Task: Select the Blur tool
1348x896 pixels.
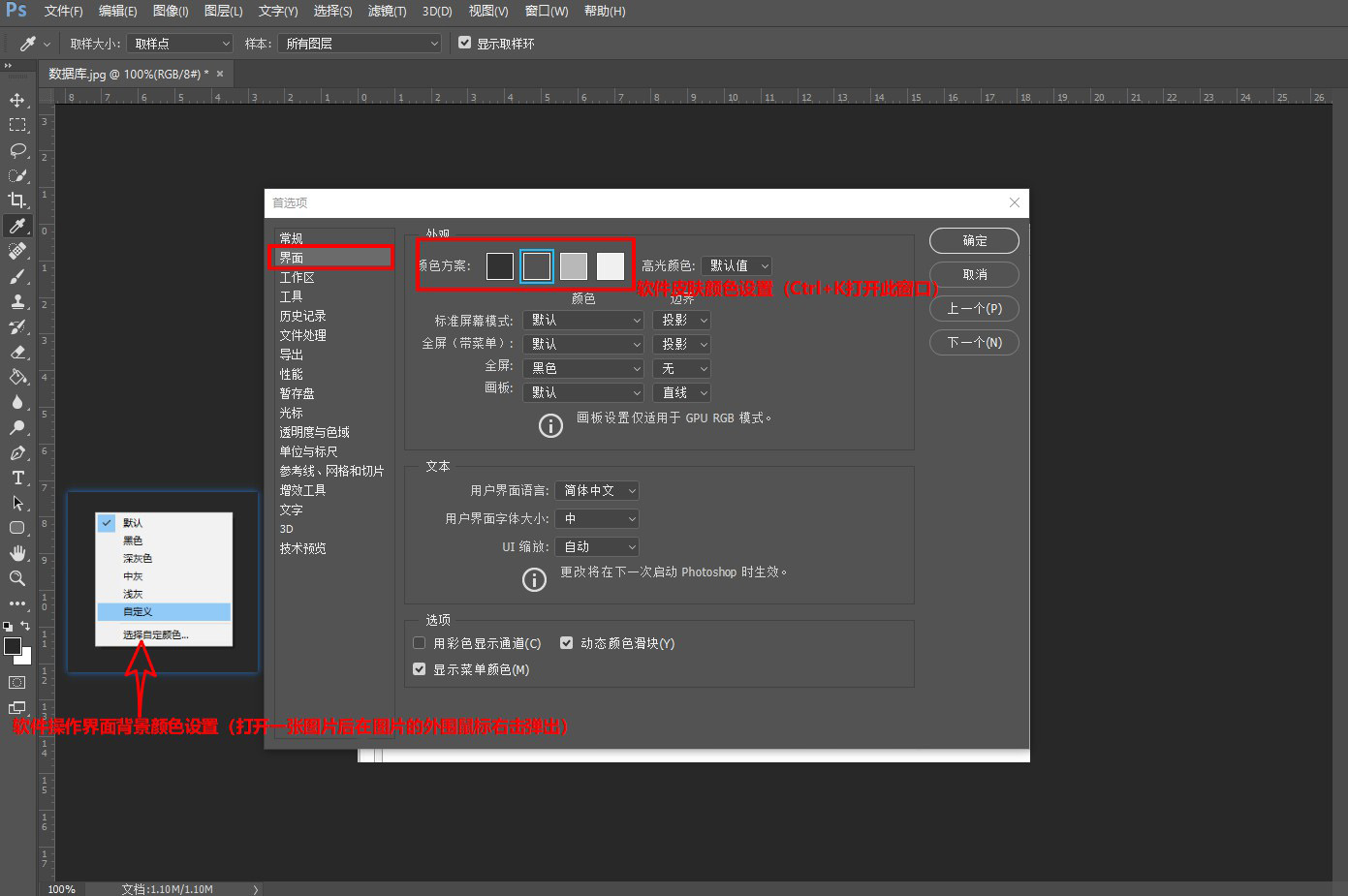Action: pos(17,402)
